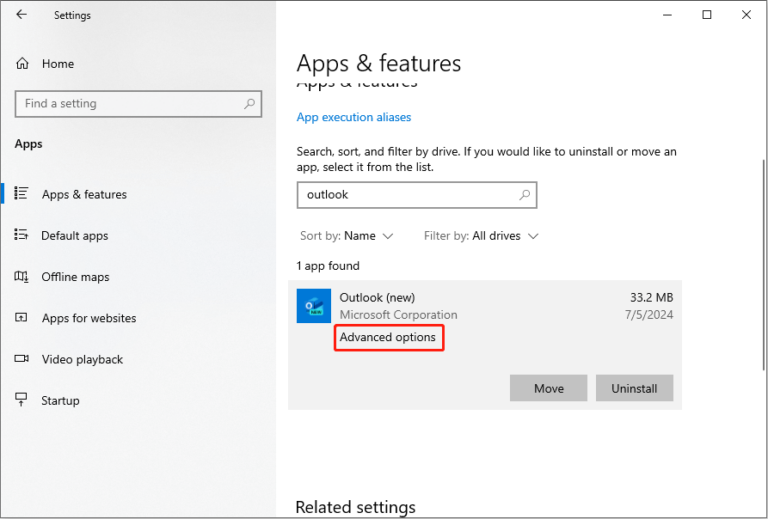This screenshot has width=768, height=519.
Task: Maximize the Settings window
Action: tap(707, 15)
